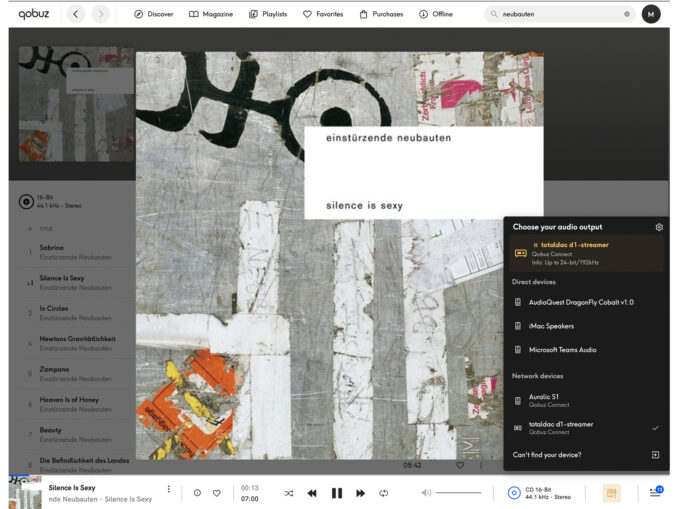
Task: Go forward with the right arrow button
Action: click(x=101, y=14)
